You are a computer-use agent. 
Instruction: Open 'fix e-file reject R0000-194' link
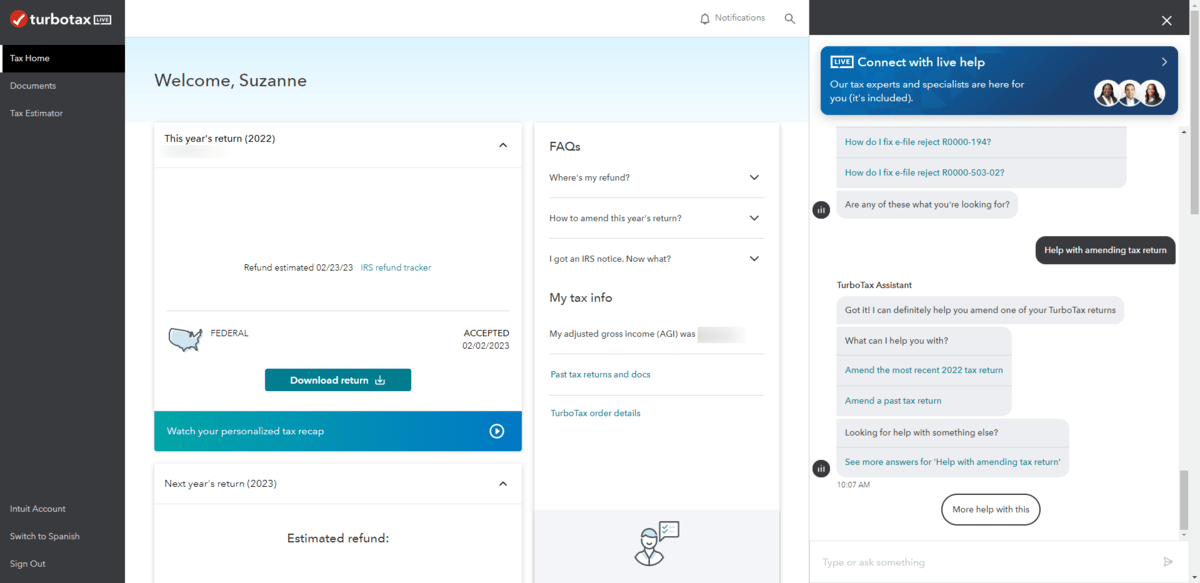(x=918, y=142)
